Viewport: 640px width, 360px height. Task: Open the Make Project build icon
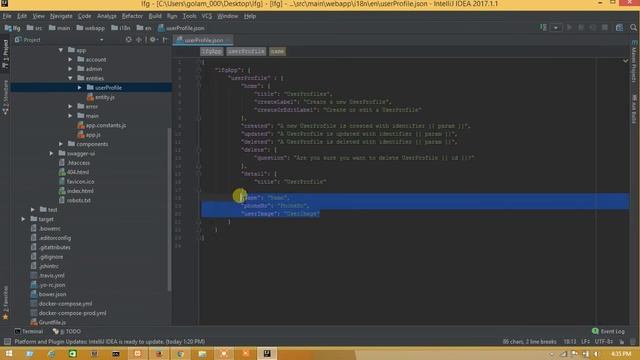point(543,27)
